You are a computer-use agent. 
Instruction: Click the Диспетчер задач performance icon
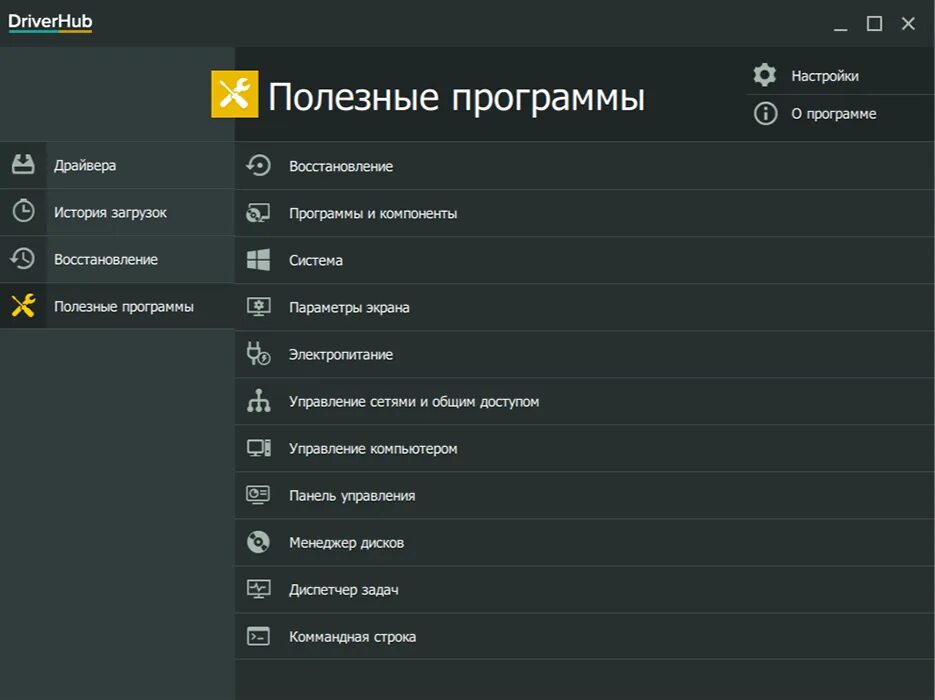click(x=258, y=589)
